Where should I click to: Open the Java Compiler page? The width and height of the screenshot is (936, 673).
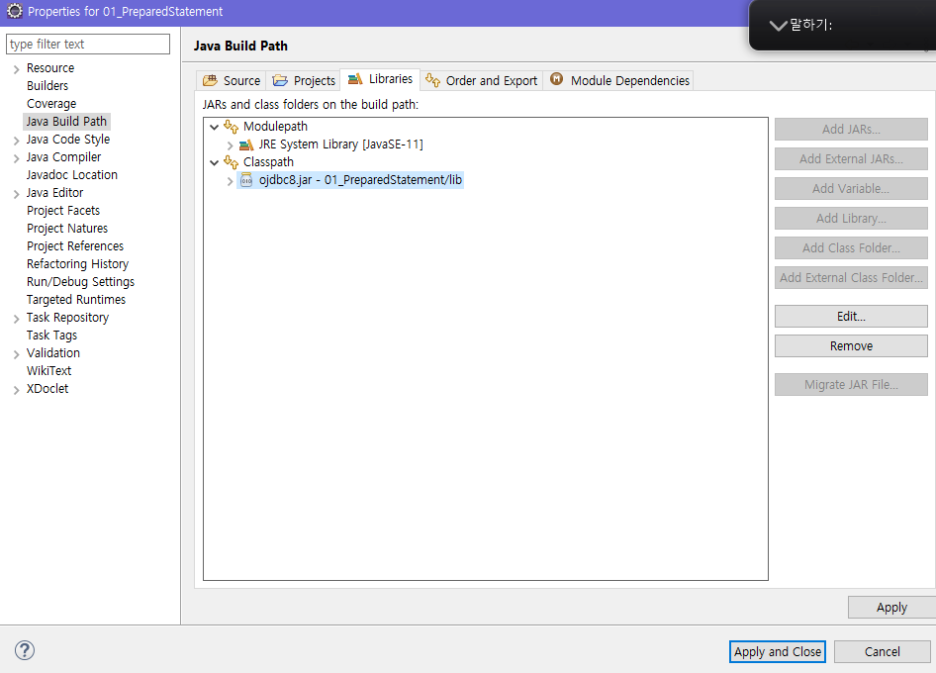(x=63, y=157)
